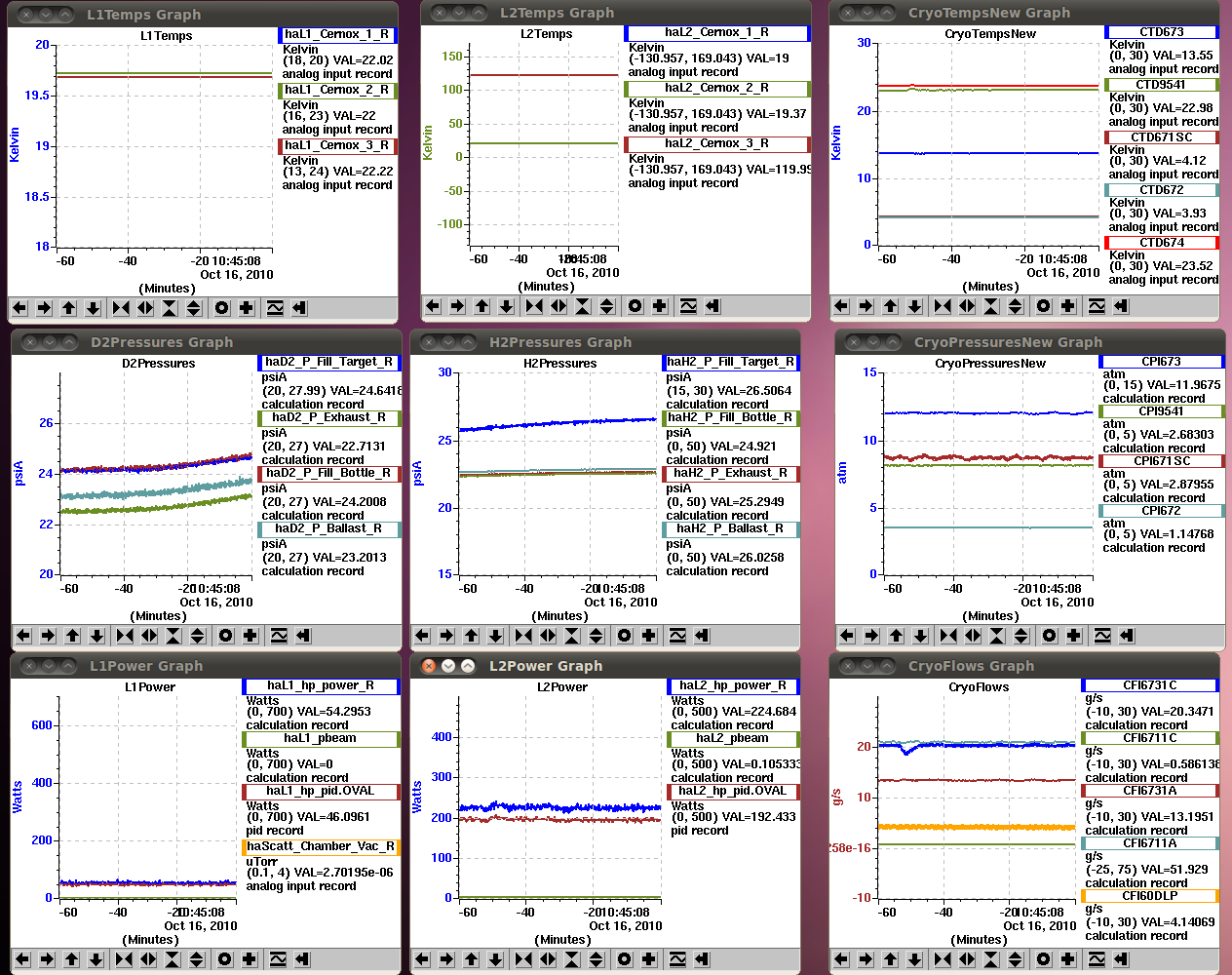Click wave-line icon in D2Pressures Graph toolbar
Screen dimensions: 1232x975
tap(279, 636)
